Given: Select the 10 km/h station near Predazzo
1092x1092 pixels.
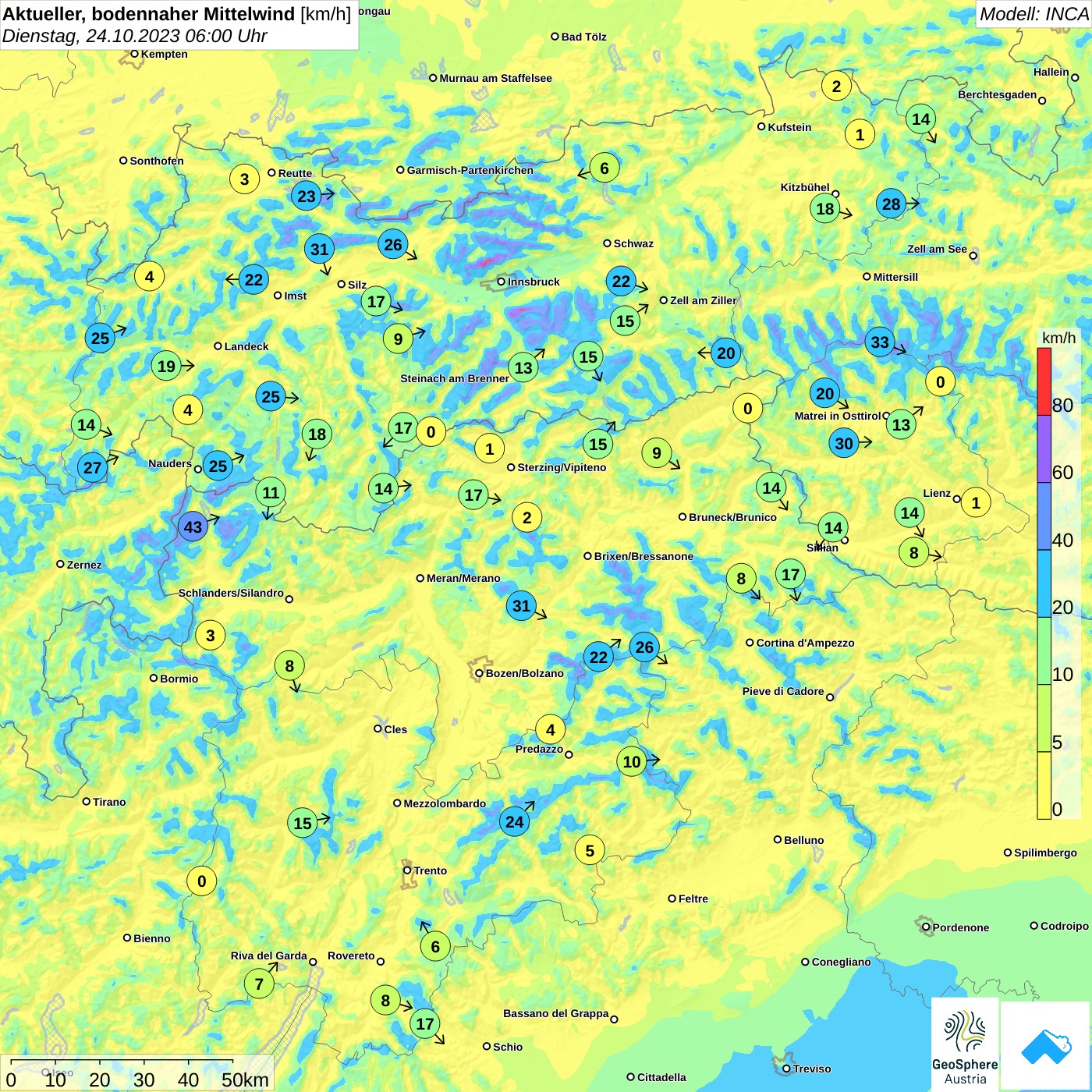Looking at the screenshot, I should 632,761.
